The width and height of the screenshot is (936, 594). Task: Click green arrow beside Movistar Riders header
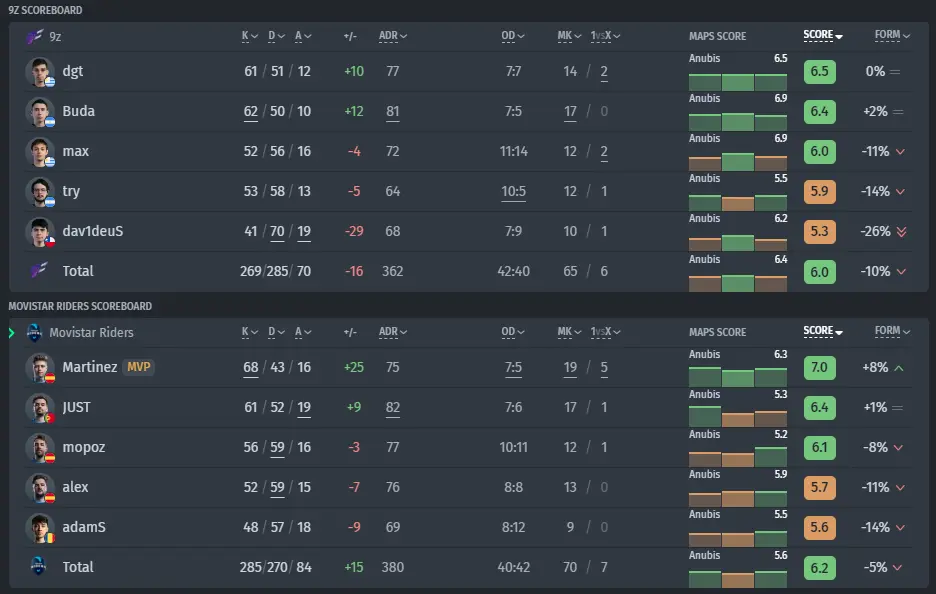pos(11,333)
